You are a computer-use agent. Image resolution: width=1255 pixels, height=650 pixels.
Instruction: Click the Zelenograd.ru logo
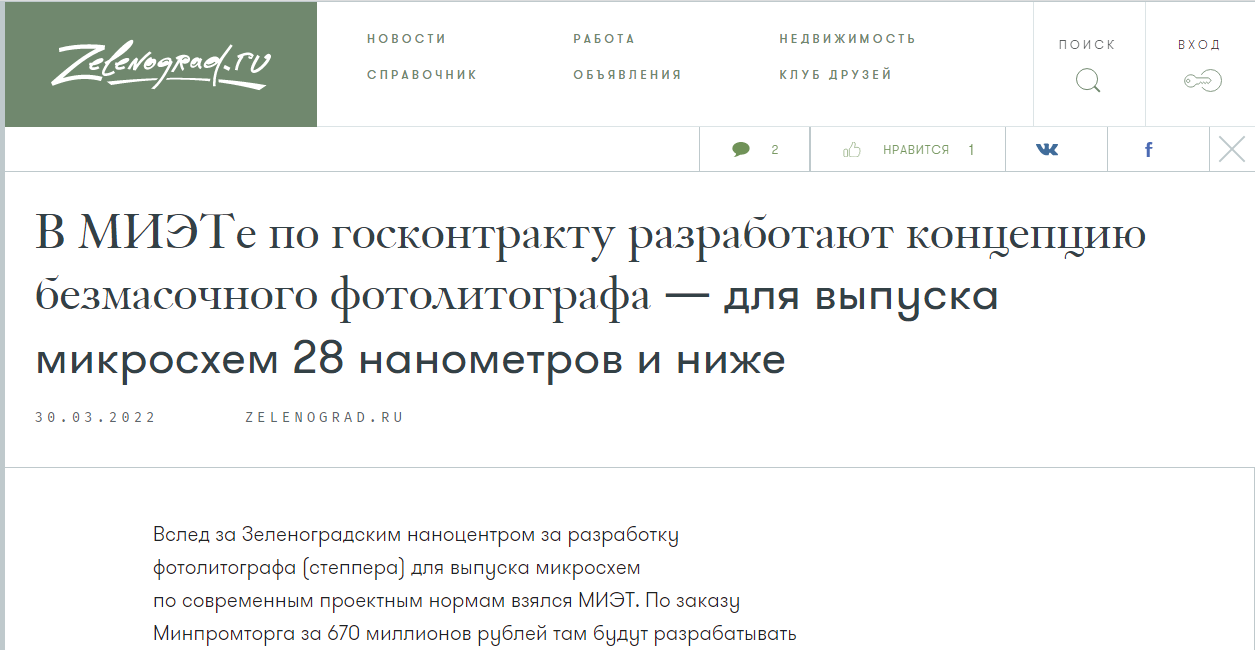161,66
